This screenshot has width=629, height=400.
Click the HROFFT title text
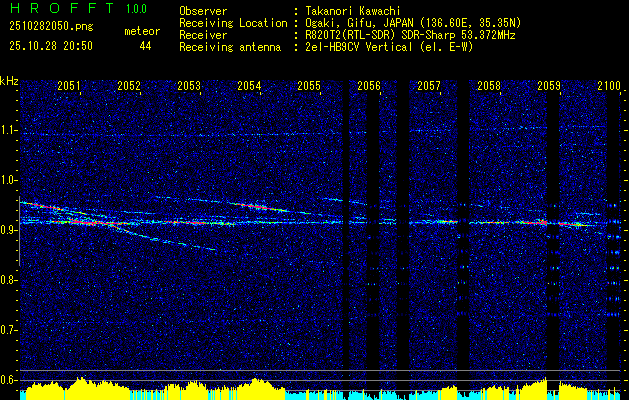point(61,8)
